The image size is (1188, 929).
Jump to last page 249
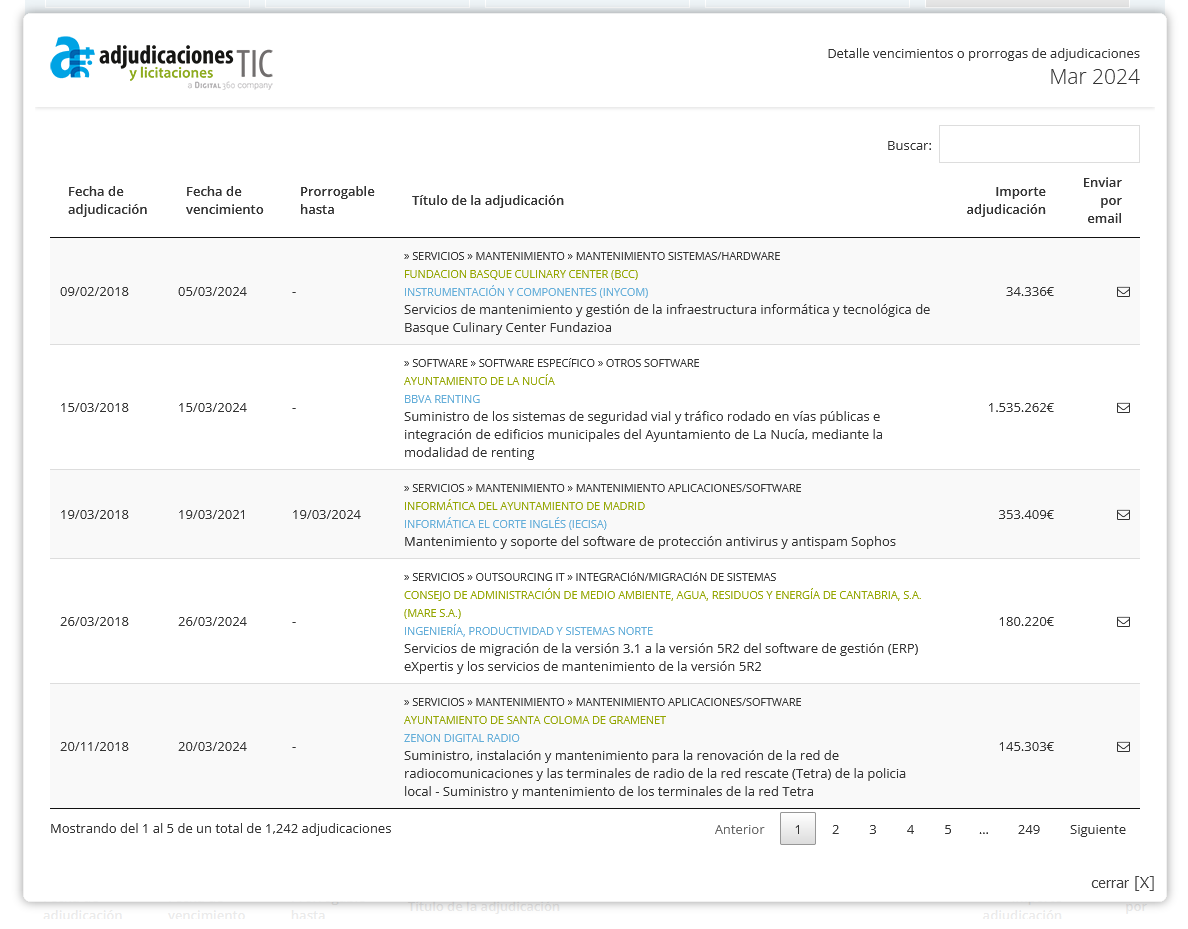point(1029,829)
